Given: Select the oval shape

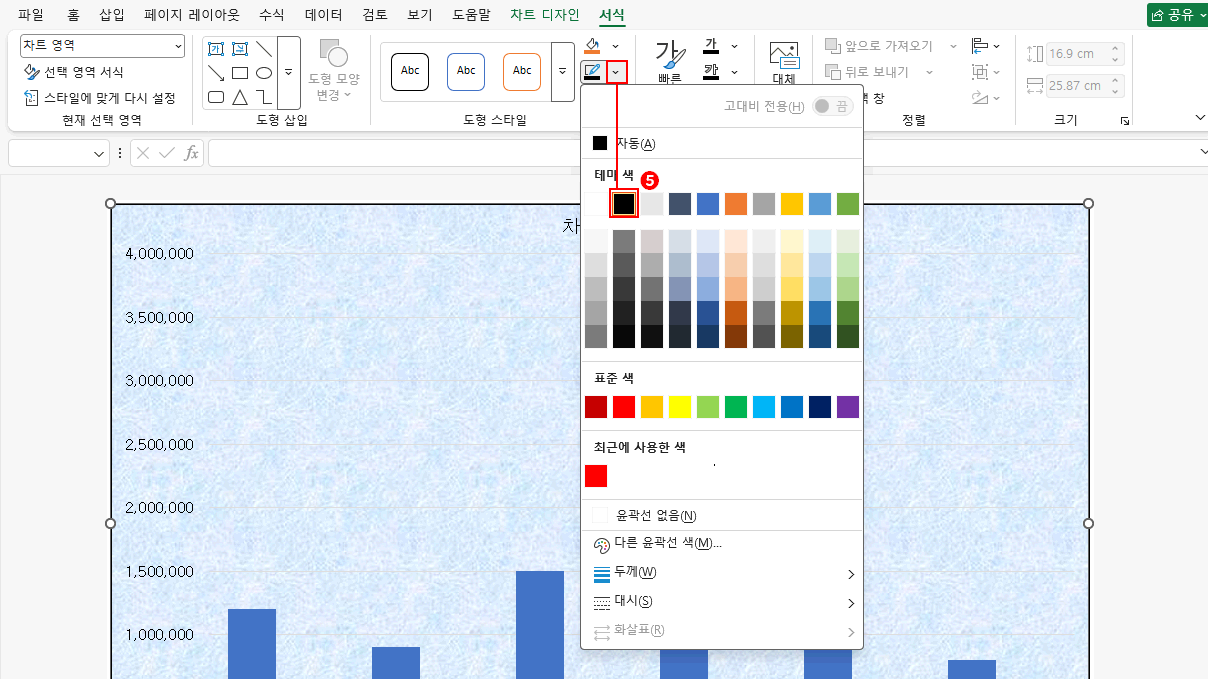Looking at the screenshot, I should [x=264, y=73].
